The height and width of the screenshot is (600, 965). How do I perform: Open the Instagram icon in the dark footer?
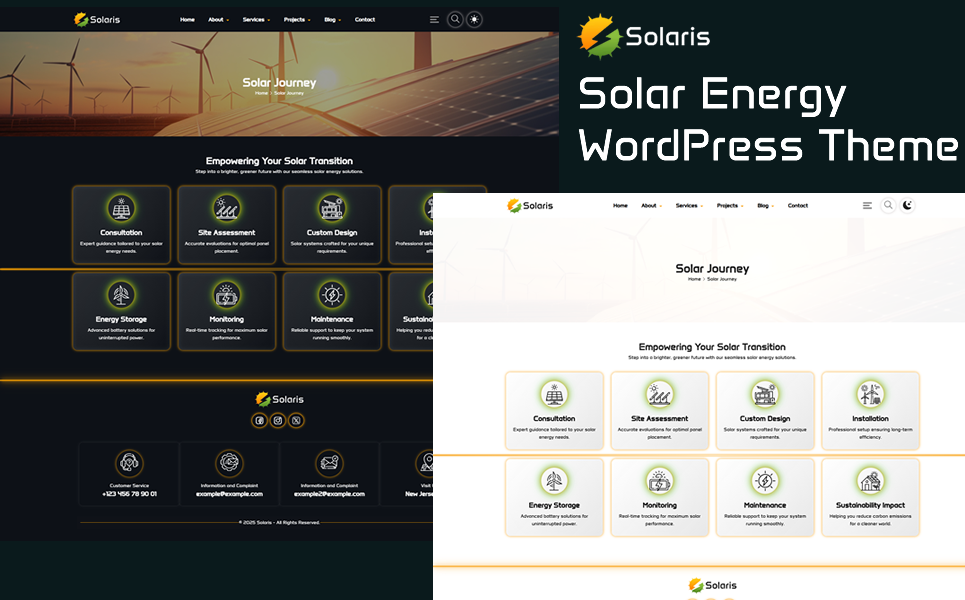pyautogui.click(x=278, y=421)
